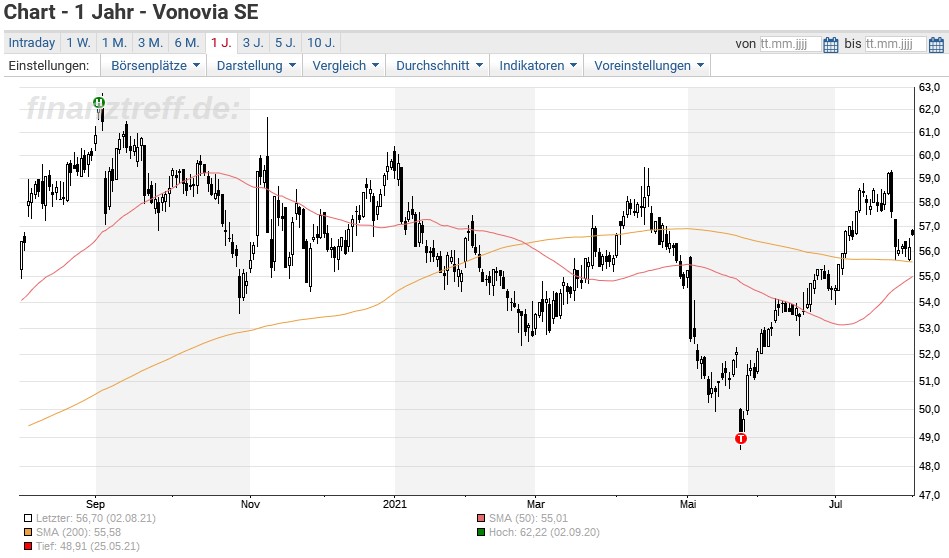Click the 'Mai' x-axis label
The height and width of the screenshot is (558, 949).
pos(688,504)
